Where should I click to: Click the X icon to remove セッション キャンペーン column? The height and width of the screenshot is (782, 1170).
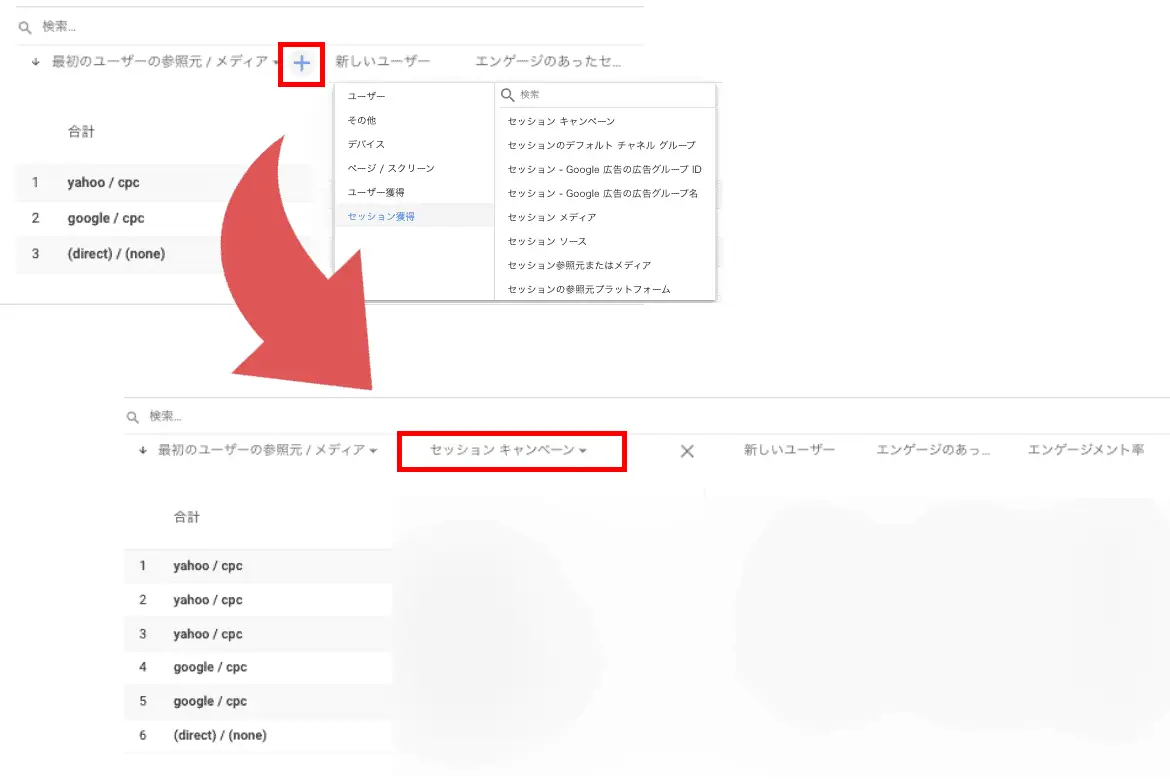(686, 451)
